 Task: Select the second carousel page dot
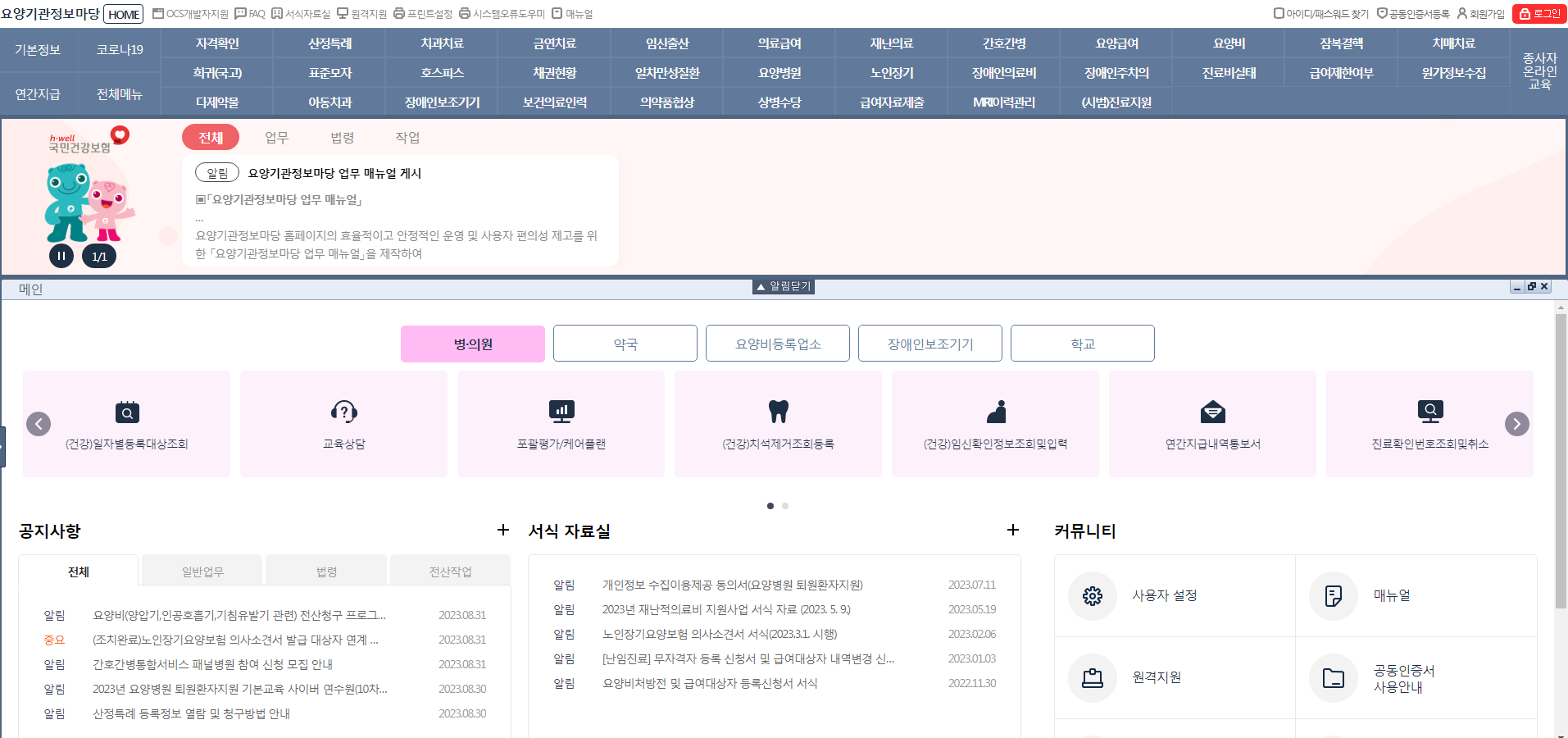coord(785,506)
